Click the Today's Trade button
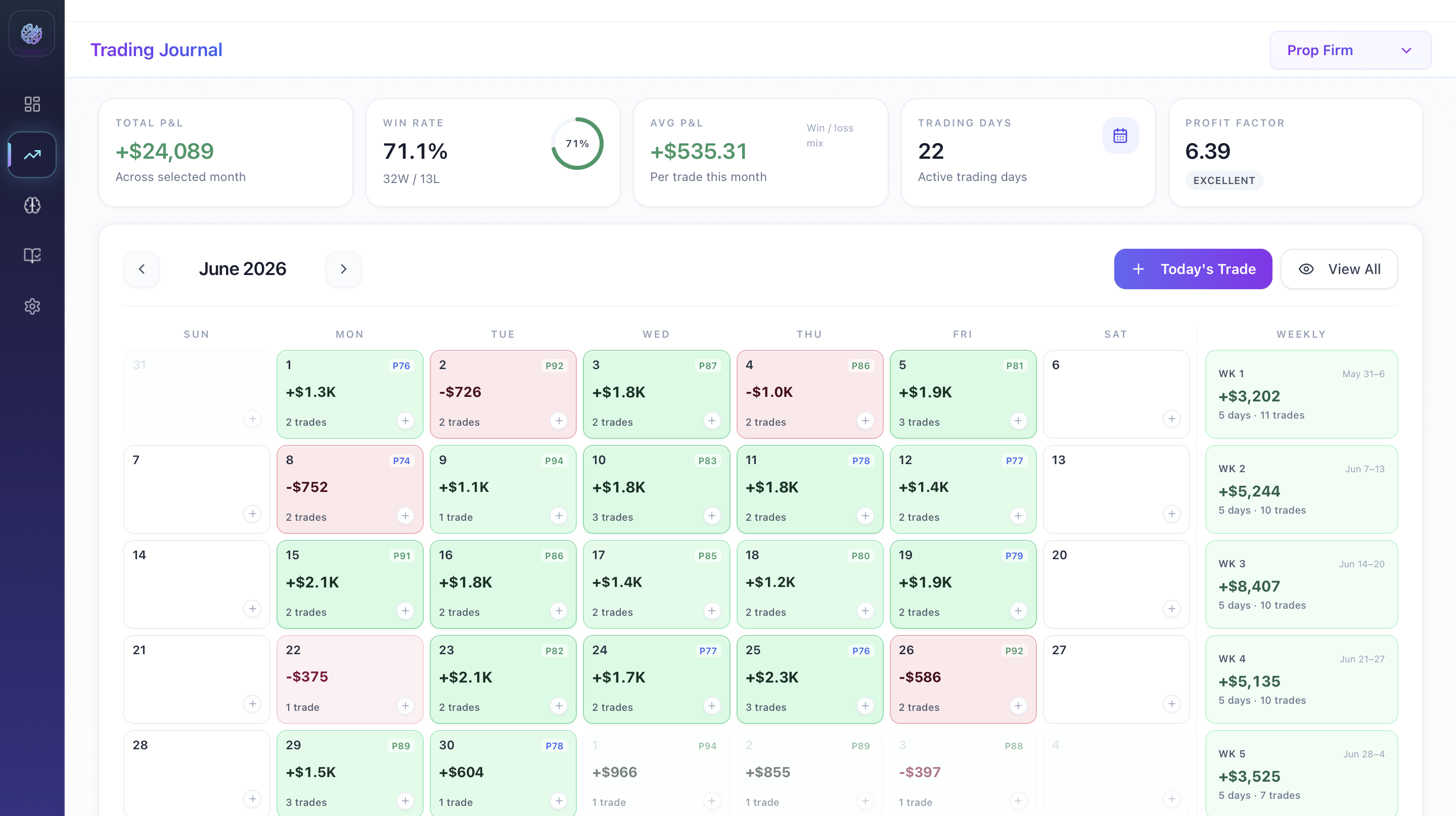Viewport: 1456px width, 816px height. coord(1193,269)
